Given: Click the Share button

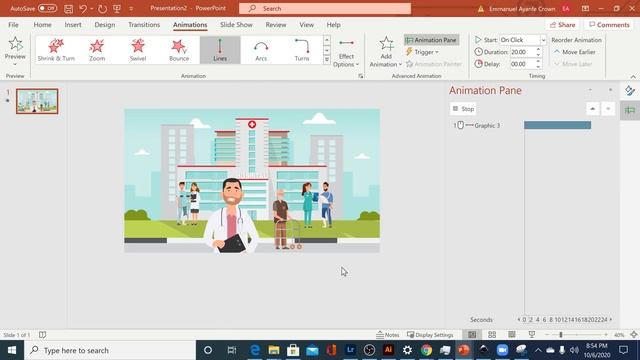Looking at the screenshot, I should pyautogui.click(x=562, y=25).
